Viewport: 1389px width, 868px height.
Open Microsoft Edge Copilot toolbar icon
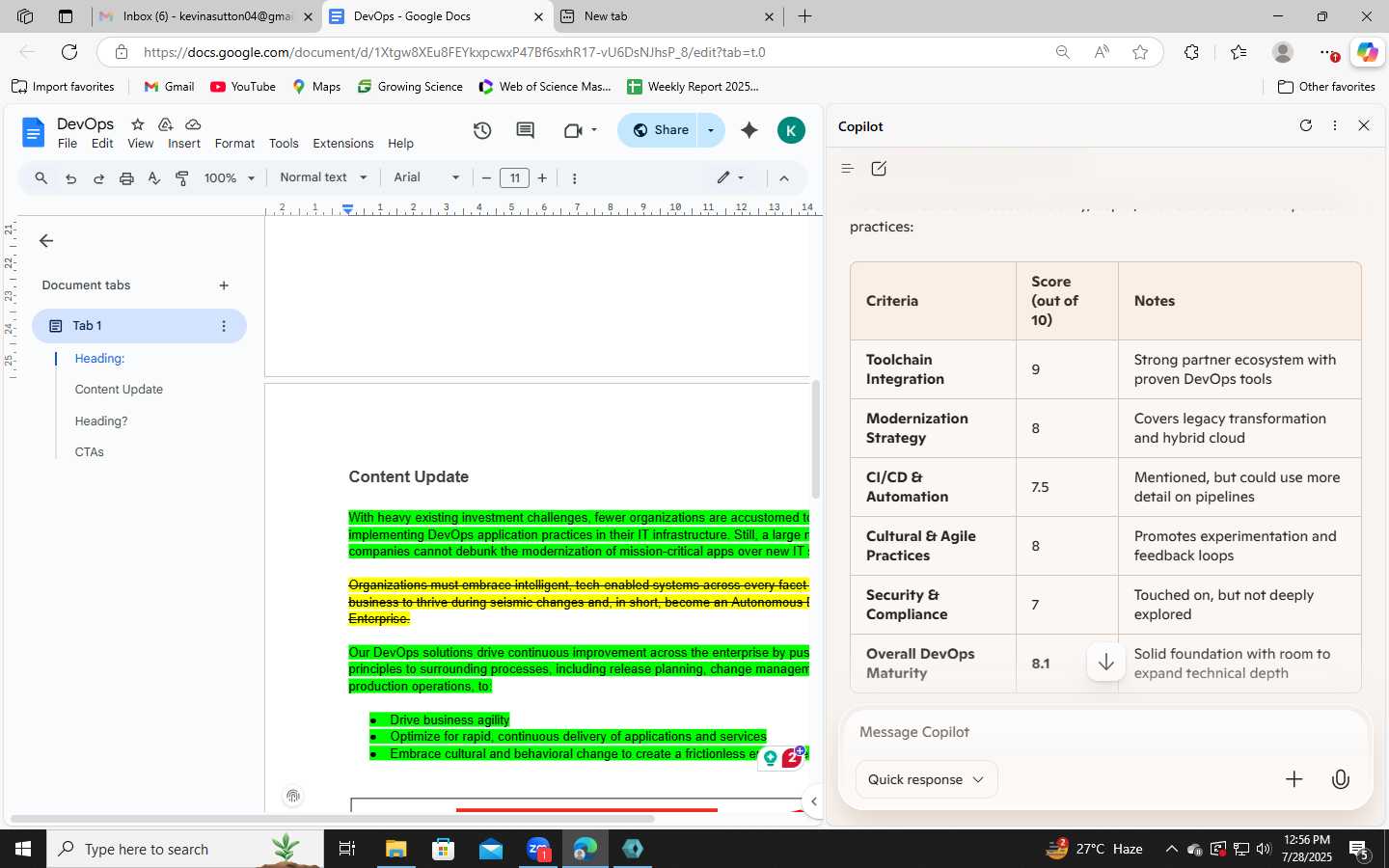pos(1368,52)
